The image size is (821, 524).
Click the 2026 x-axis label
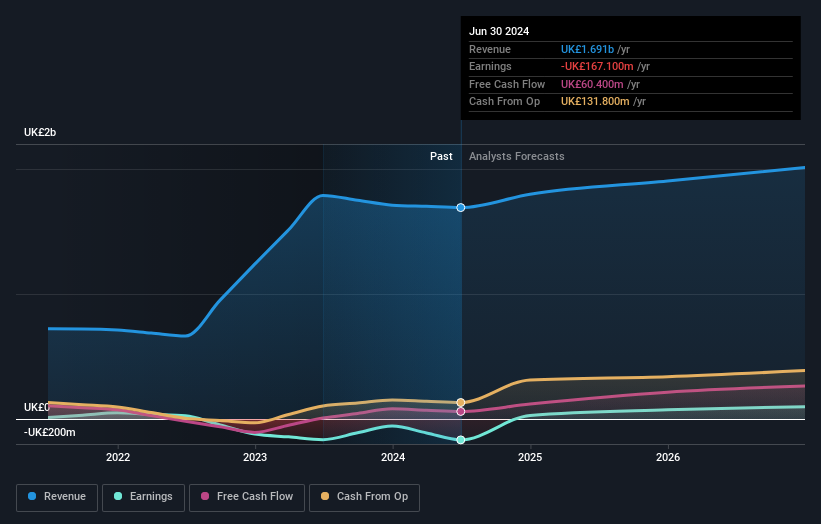point(668,457)
